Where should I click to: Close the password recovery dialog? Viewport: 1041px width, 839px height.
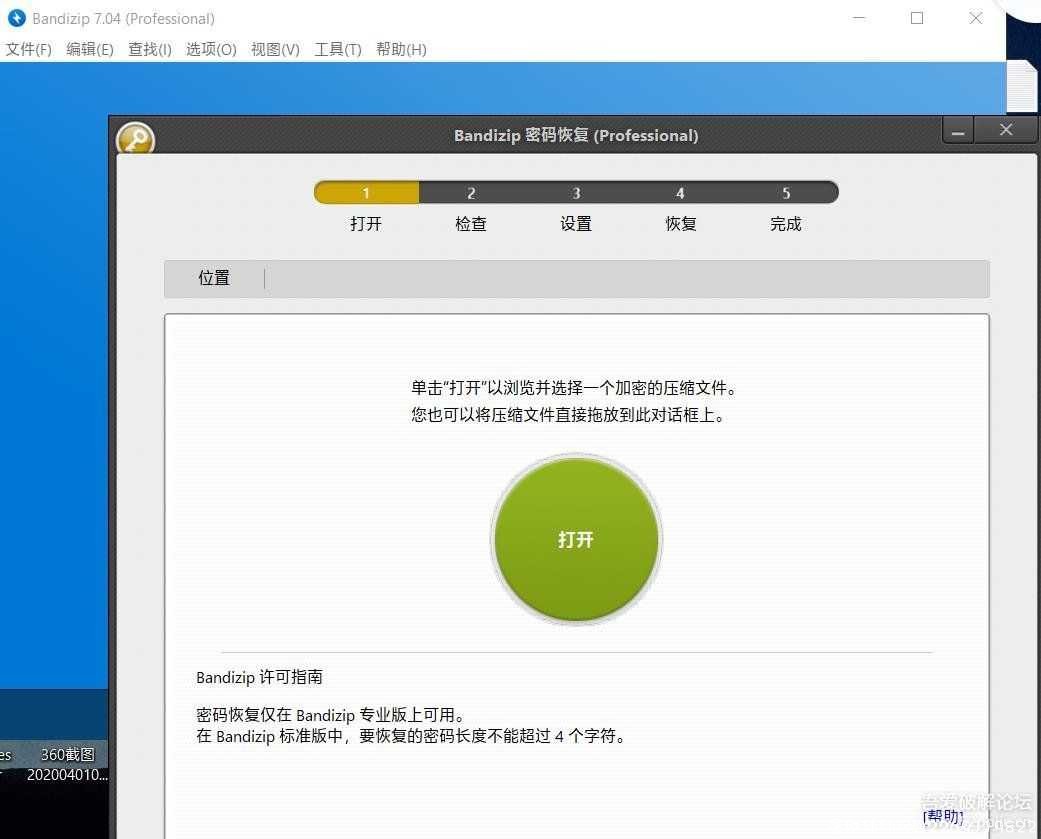click(1006, 130)
